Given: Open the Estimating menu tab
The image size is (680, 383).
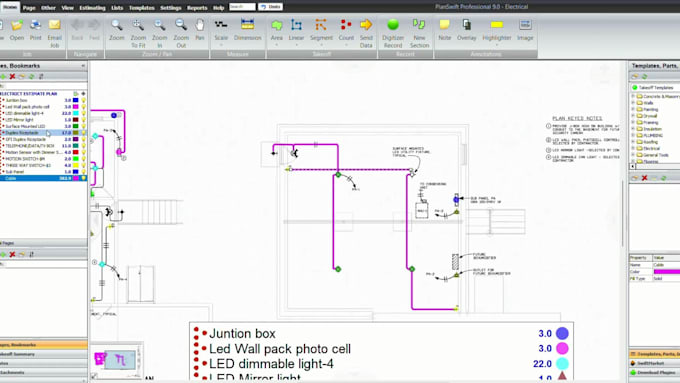Looking at the screenshot, I should coord(92,8).
